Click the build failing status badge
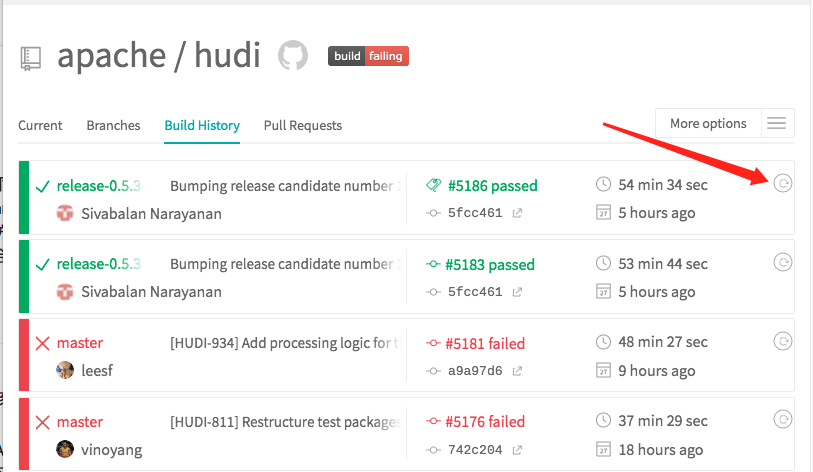 368,56
